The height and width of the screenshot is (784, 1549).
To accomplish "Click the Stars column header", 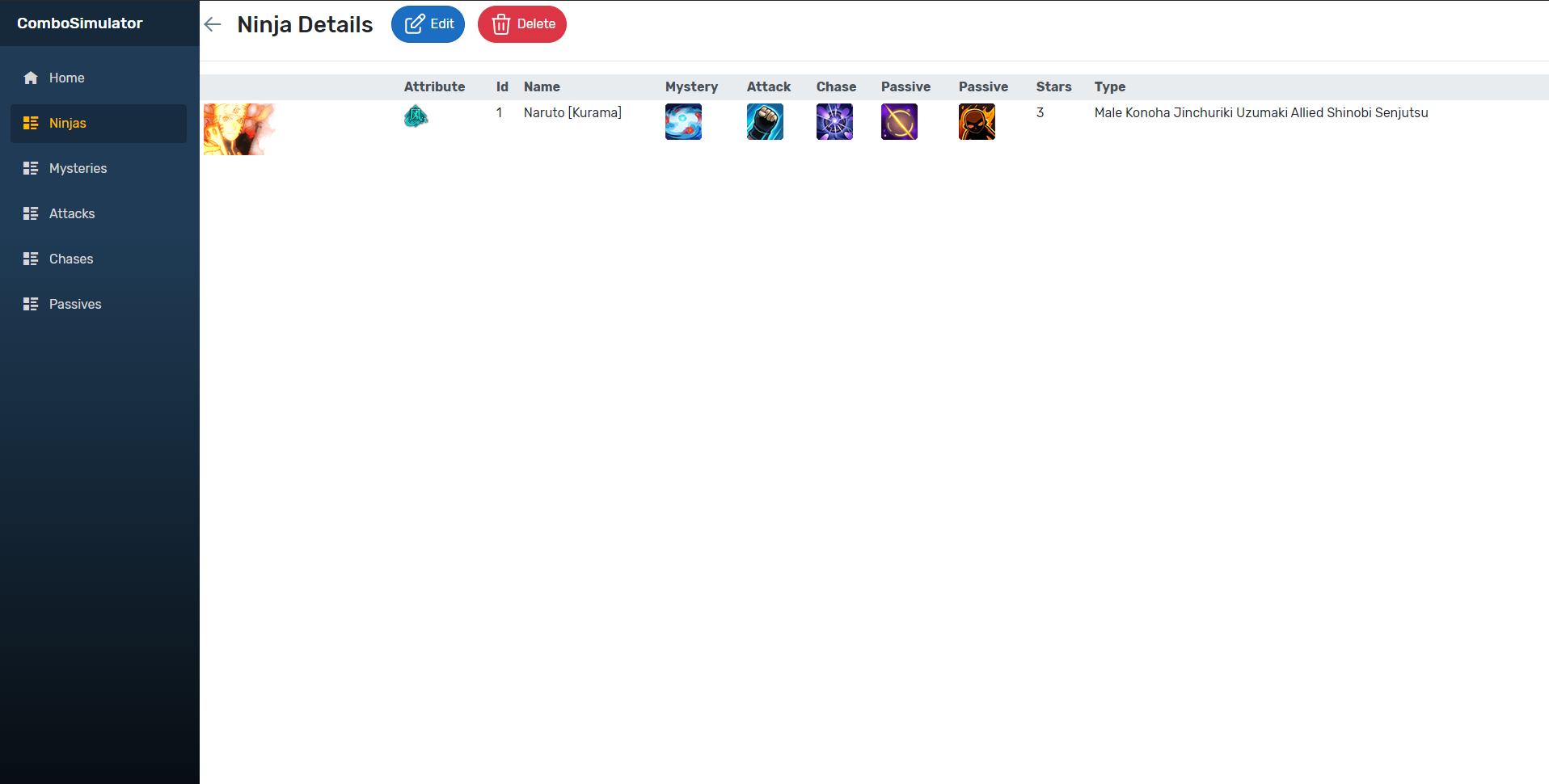I will click(1053, 86).
